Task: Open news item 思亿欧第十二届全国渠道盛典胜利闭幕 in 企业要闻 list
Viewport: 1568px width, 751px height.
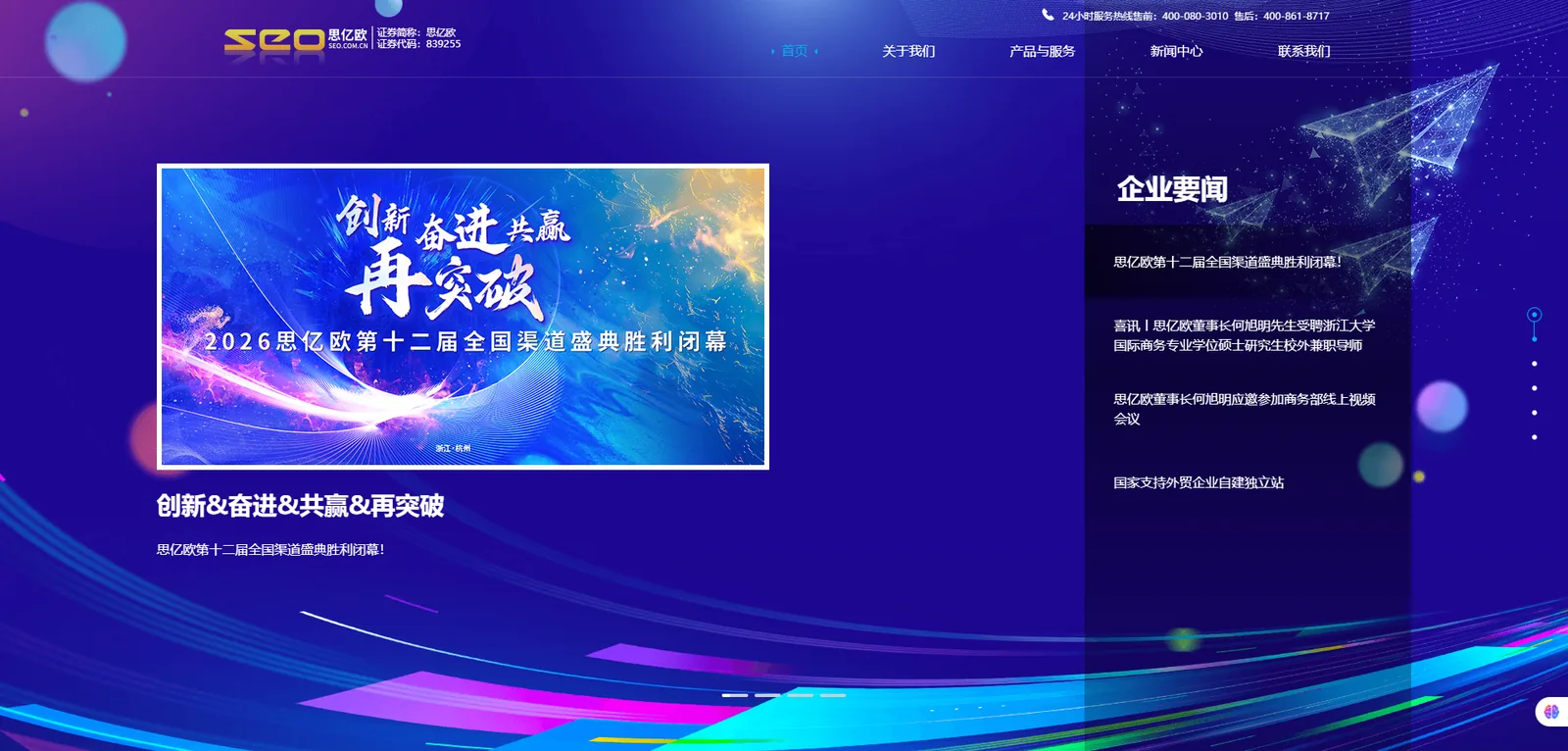Action: tap(1227, 262)
